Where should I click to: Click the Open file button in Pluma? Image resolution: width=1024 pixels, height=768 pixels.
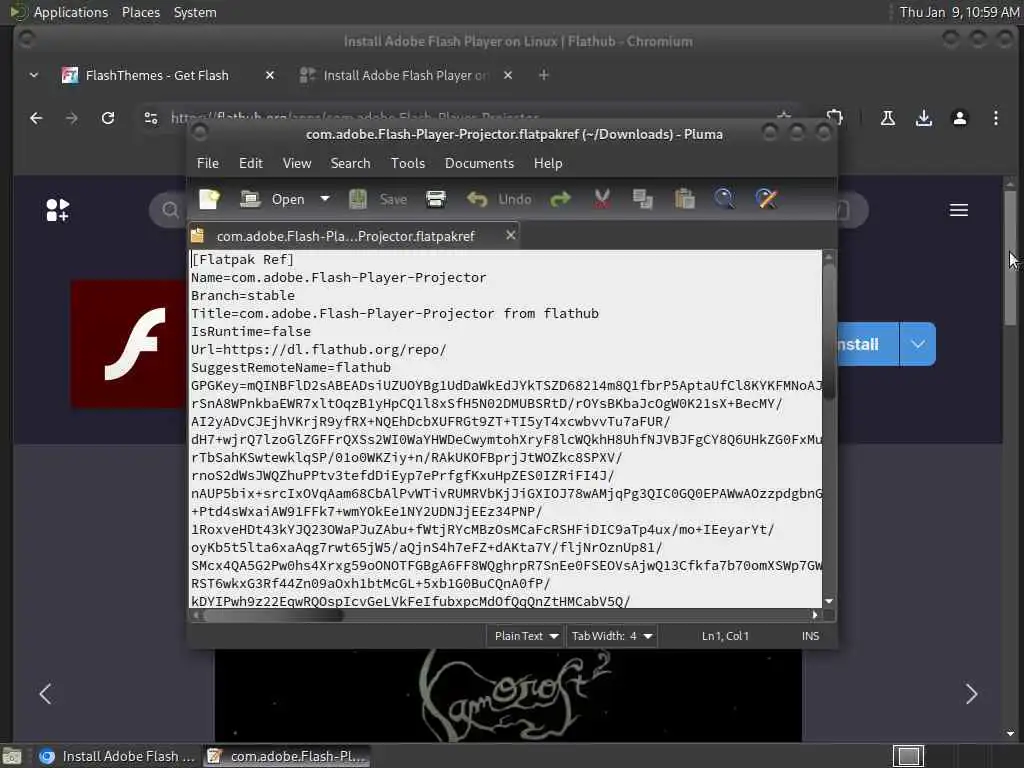coord(273,199)
